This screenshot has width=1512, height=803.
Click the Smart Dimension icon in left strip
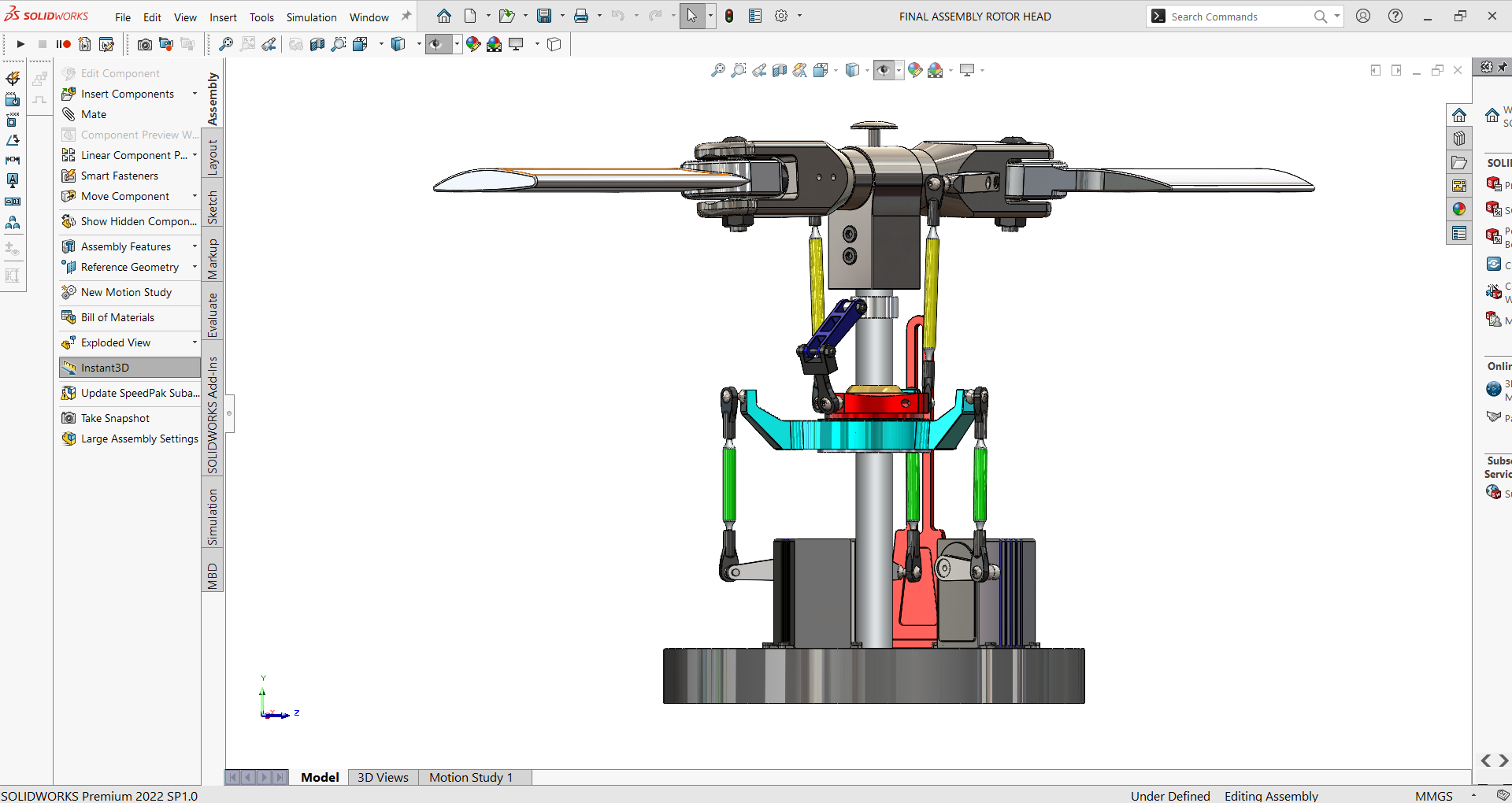point(13,160)
